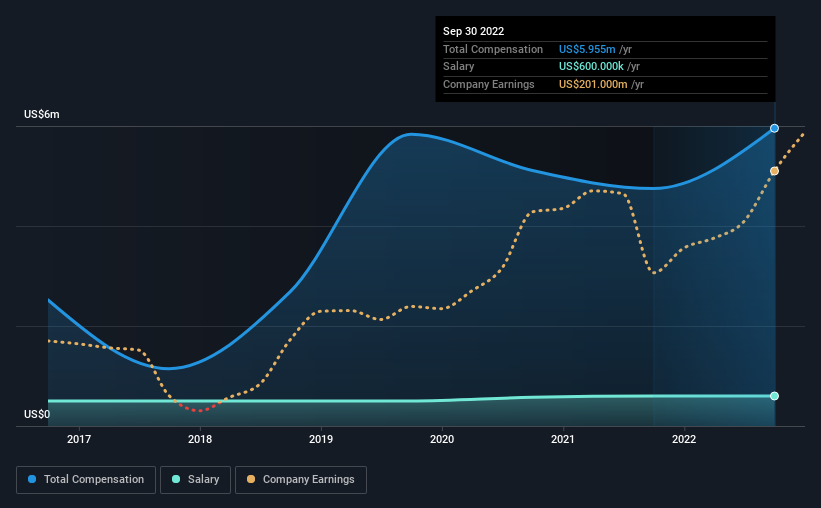The image size is (821, 508).
Task: Select the 2020 axis label
Action: [442, 439]
